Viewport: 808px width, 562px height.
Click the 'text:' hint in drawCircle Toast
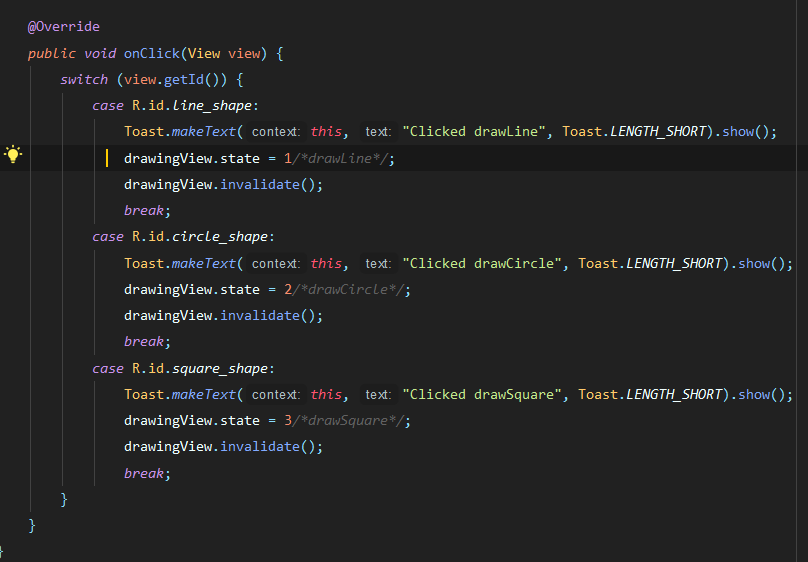point(378,264)
